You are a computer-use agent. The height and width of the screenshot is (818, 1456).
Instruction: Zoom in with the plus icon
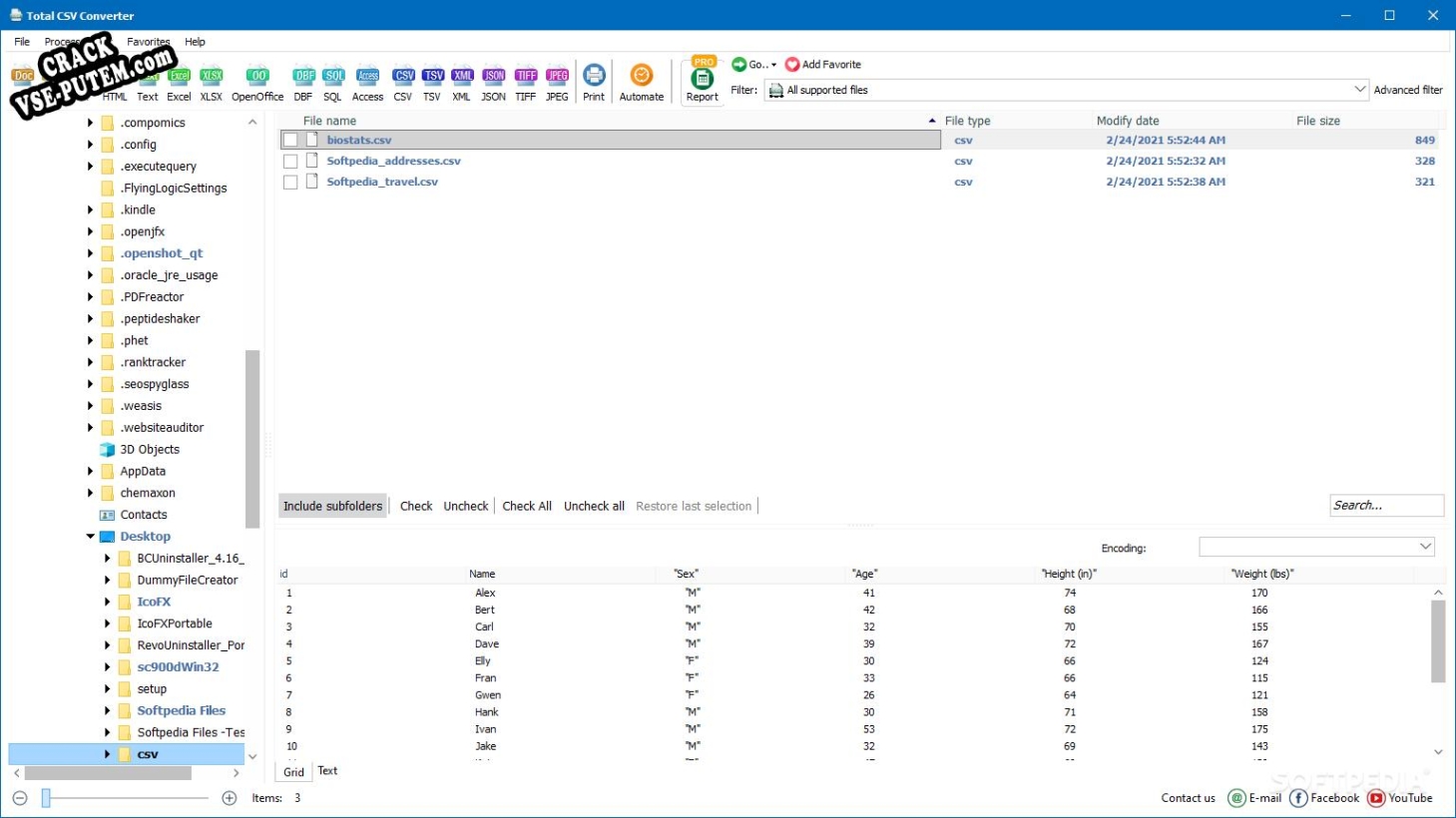pyautogui.click(x=230, y=798)
